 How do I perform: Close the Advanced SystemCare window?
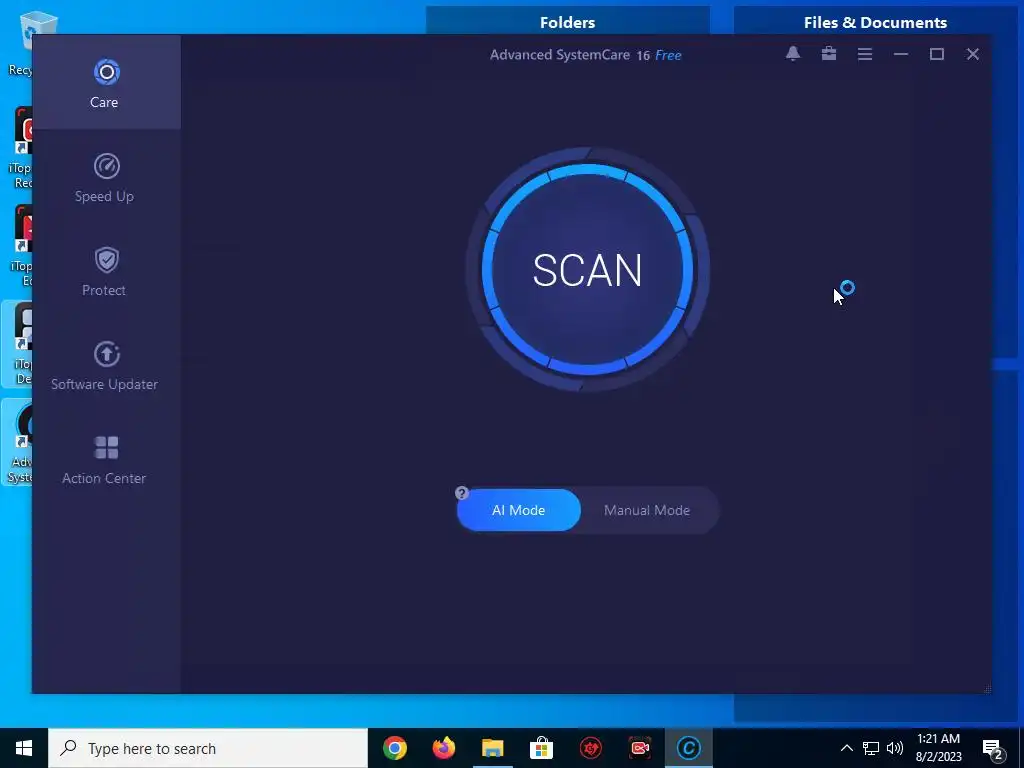[x=972, y=54]
